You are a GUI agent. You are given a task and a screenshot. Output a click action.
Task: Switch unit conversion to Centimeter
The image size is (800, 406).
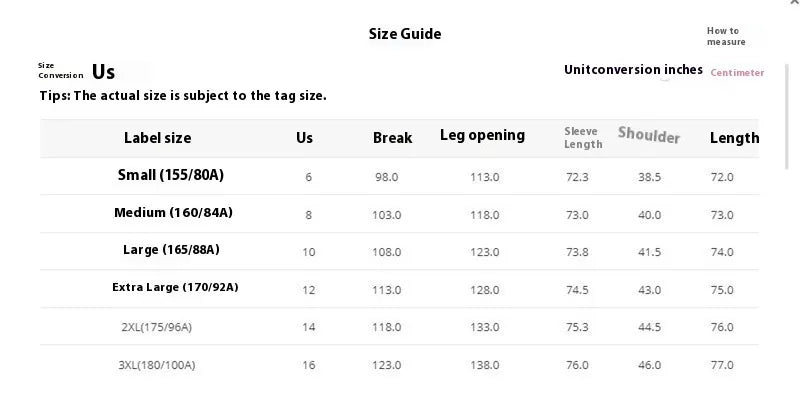[737, 73]
